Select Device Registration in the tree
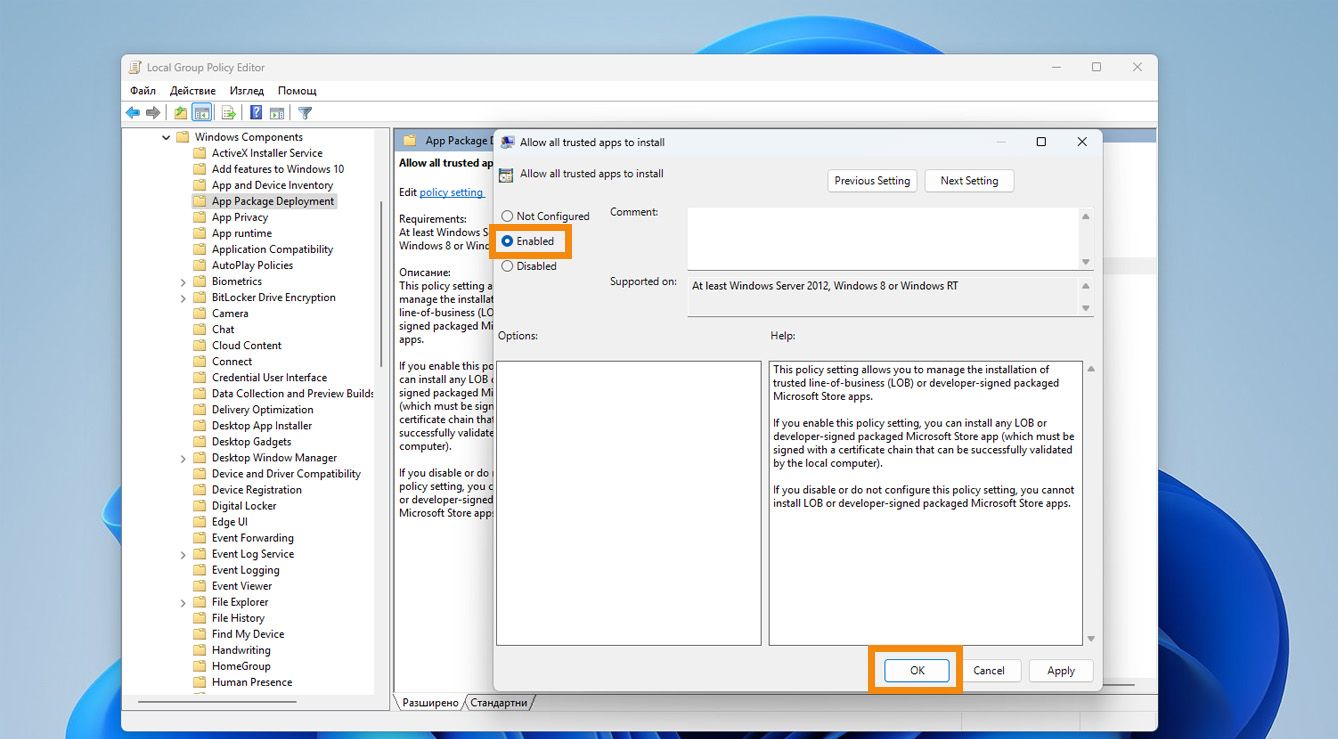 (256, 490)
